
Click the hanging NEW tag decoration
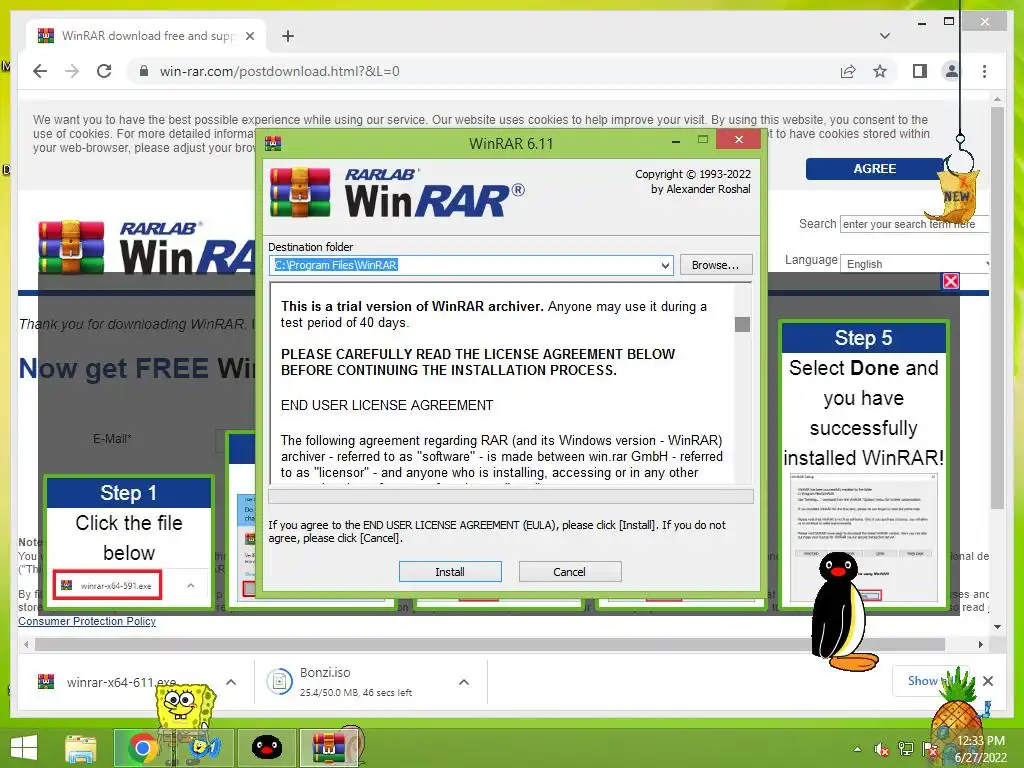(954, 195)
